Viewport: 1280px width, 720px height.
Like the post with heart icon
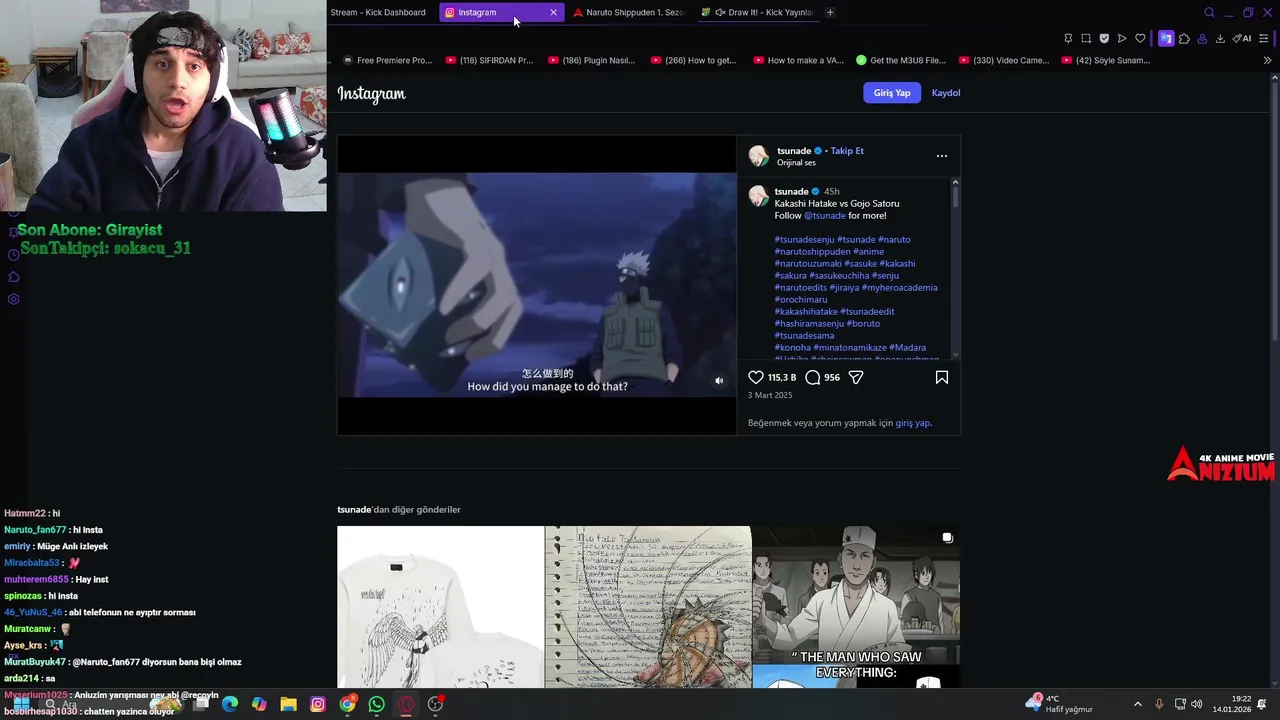pos(756,377)
